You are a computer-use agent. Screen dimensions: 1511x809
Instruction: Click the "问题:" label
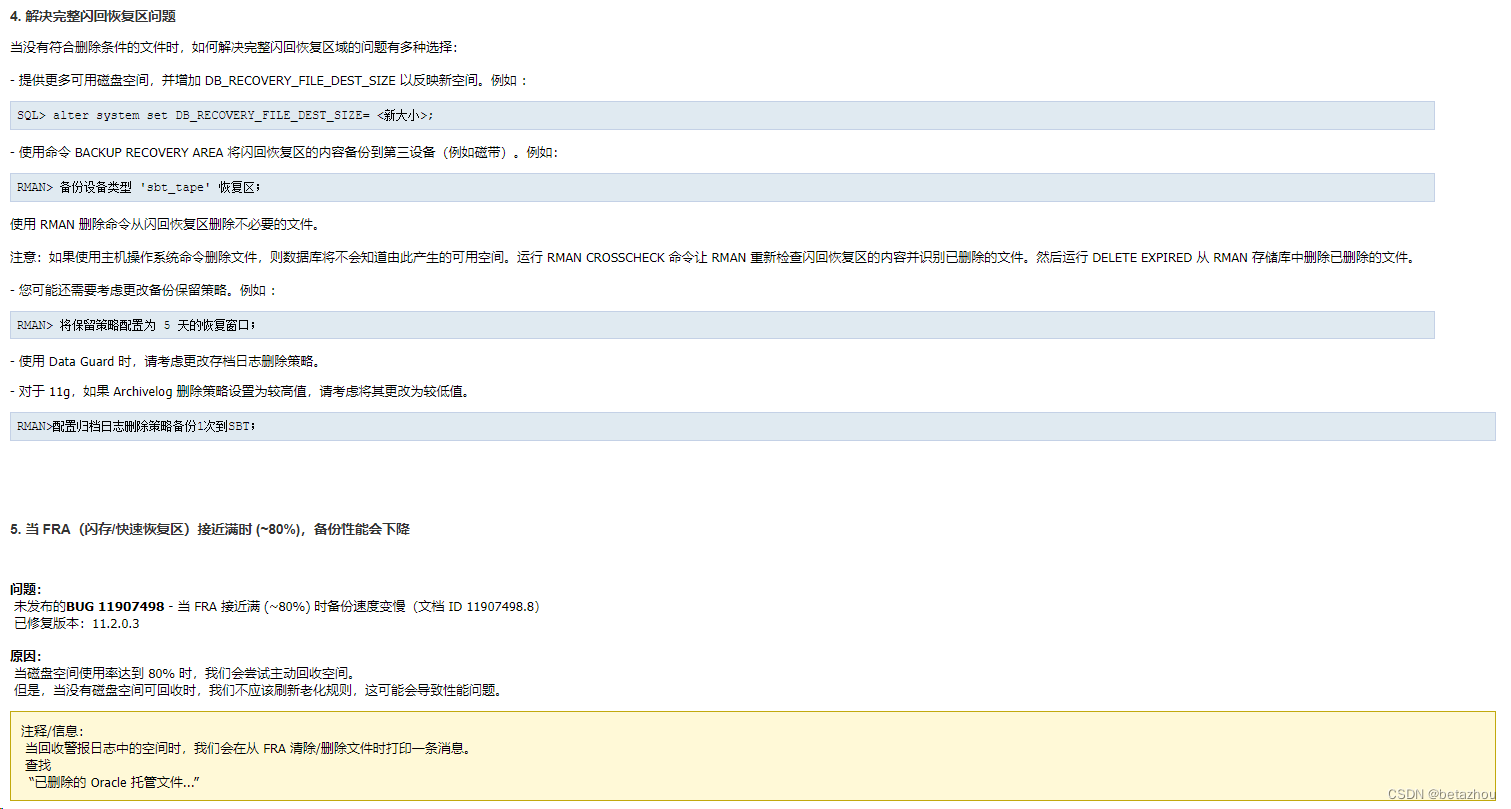[26, 590]
